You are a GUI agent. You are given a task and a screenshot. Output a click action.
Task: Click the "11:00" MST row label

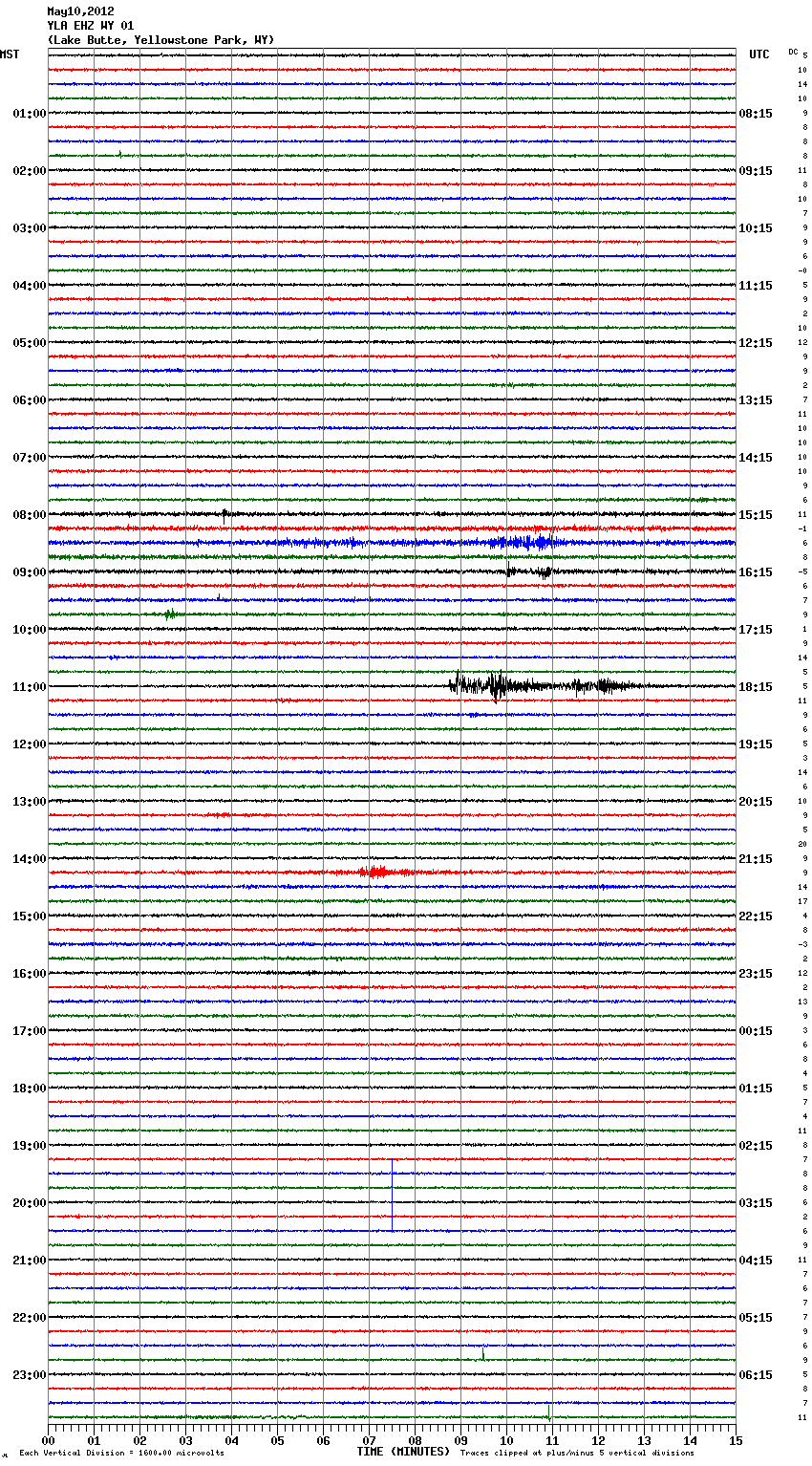coord(30,687)
